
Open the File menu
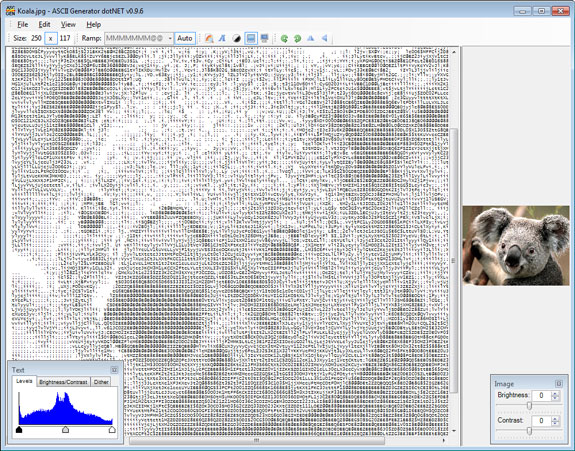(x=23, y=25)
